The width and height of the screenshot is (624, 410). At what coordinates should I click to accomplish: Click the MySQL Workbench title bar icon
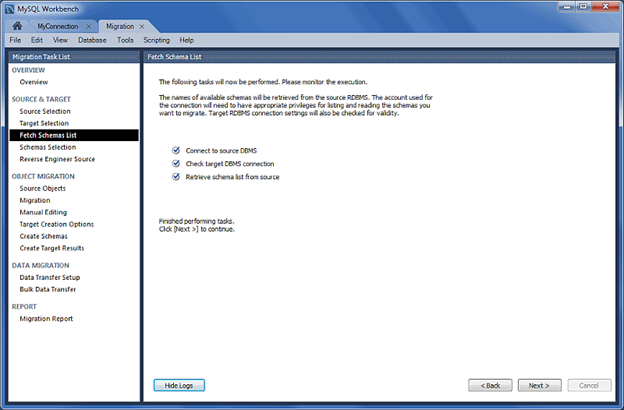point(9,8)
